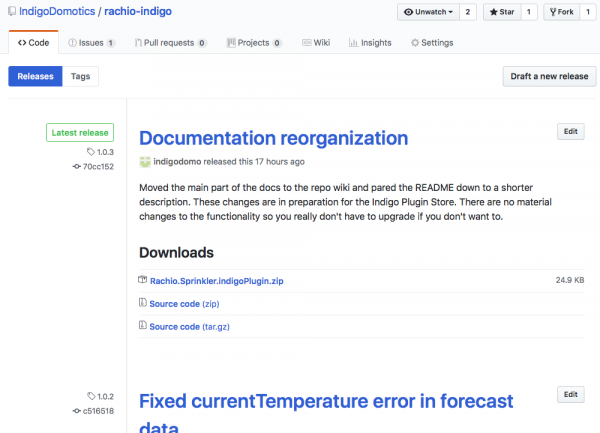Click the Pull requests count badge 0
600x433 pixels.
[x=202, y=43]
